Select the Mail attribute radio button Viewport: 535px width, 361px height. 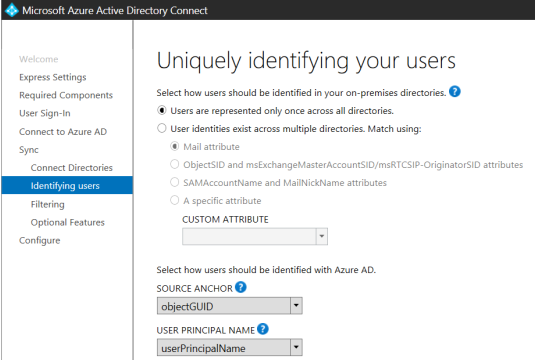(174, 147)
